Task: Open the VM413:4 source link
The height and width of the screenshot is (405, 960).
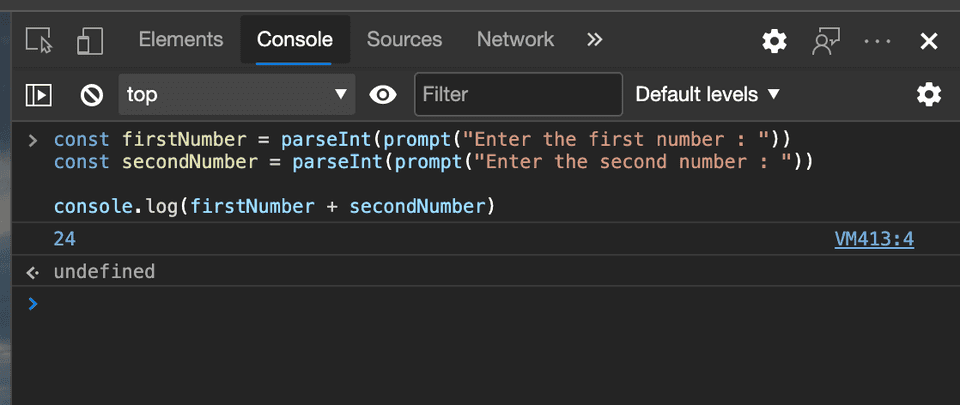Action: tap(874, 239)
